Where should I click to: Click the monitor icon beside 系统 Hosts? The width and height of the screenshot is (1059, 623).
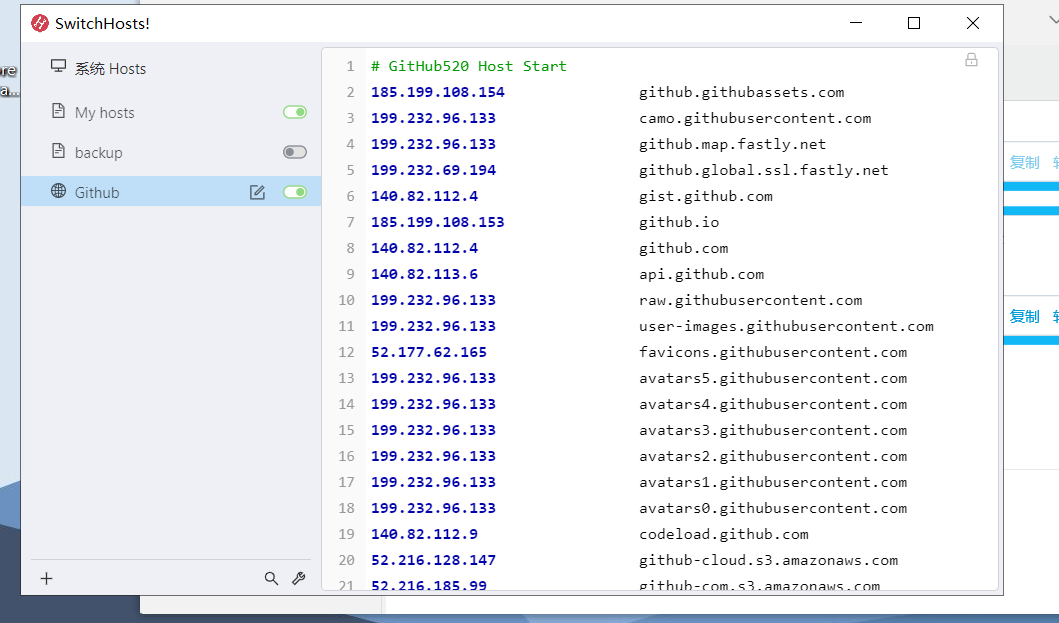tap(59, 66)
